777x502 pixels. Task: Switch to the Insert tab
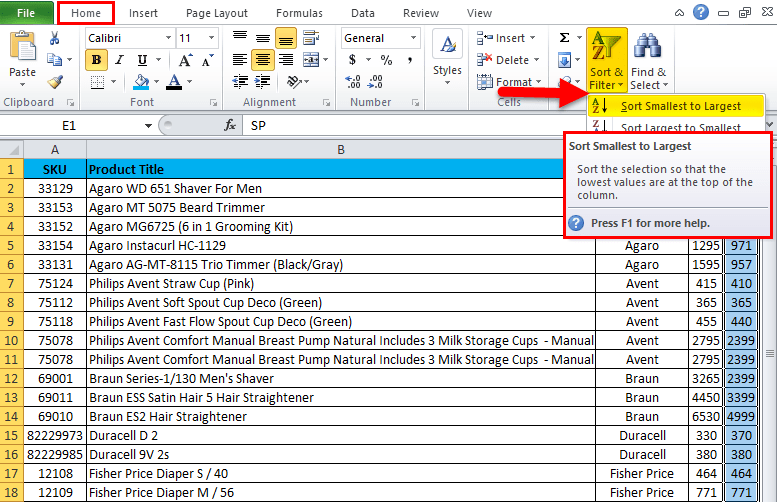click(x=143, y=13)
